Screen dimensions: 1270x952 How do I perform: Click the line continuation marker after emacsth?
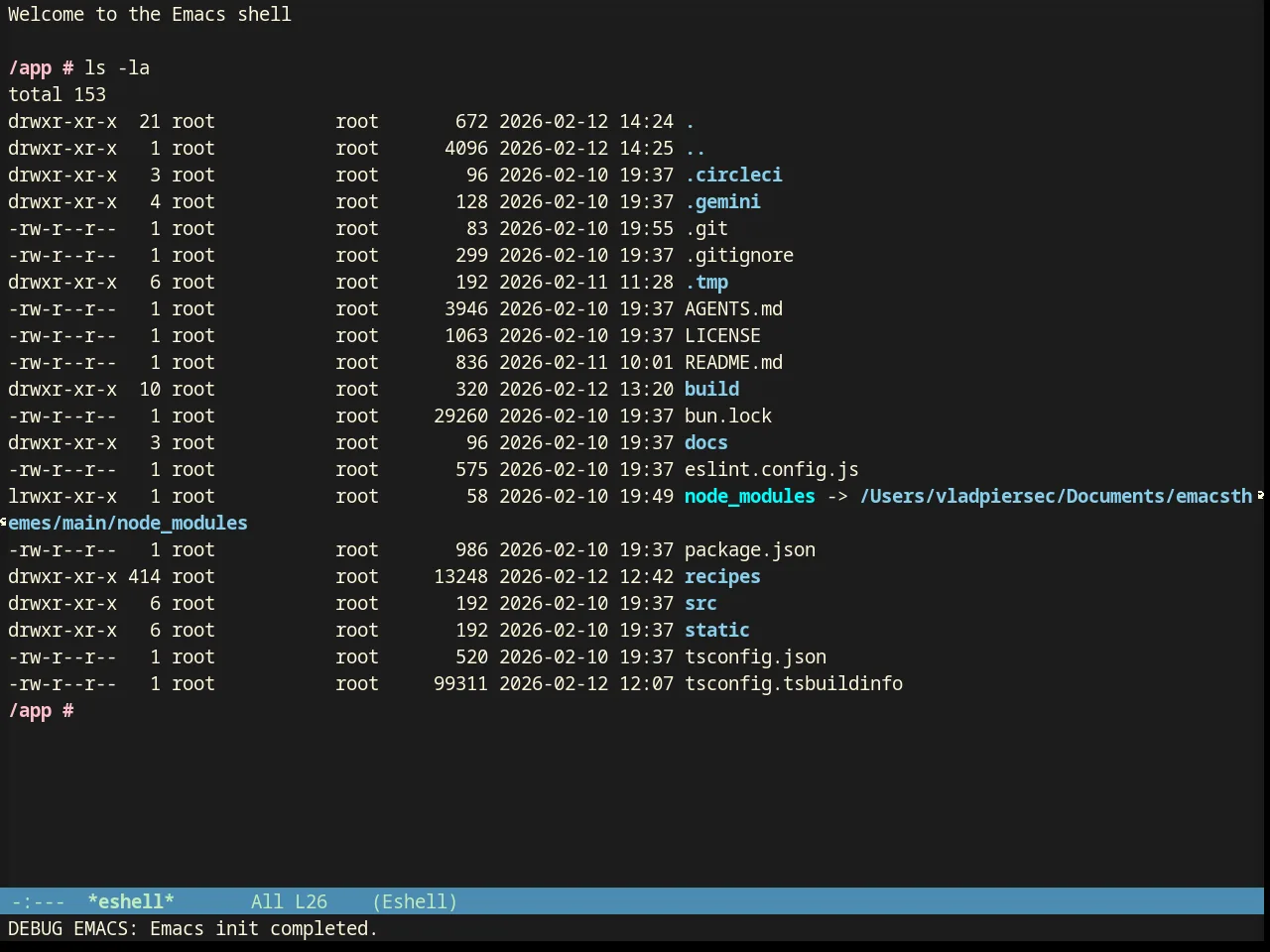(1260, 495)
